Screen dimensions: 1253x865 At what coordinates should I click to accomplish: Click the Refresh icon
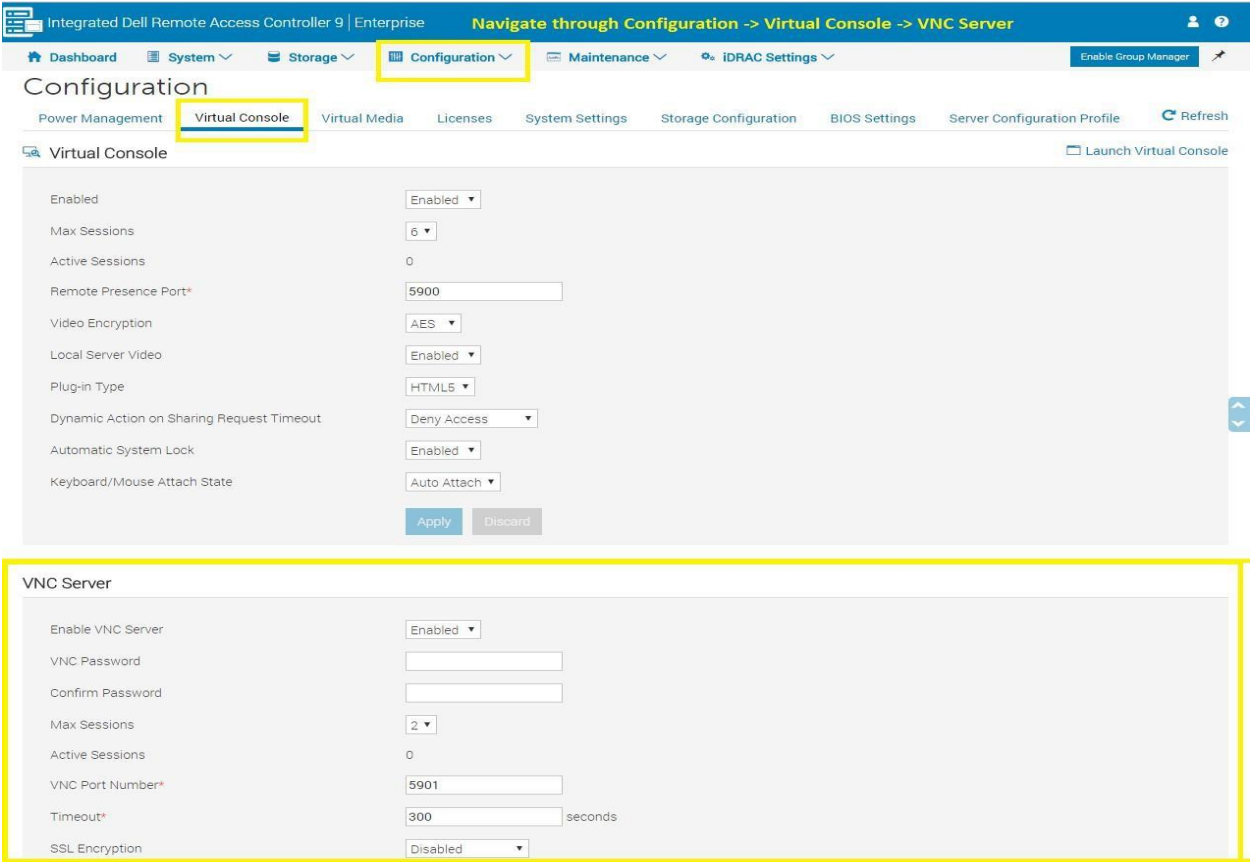click(x=1168, y=117)
